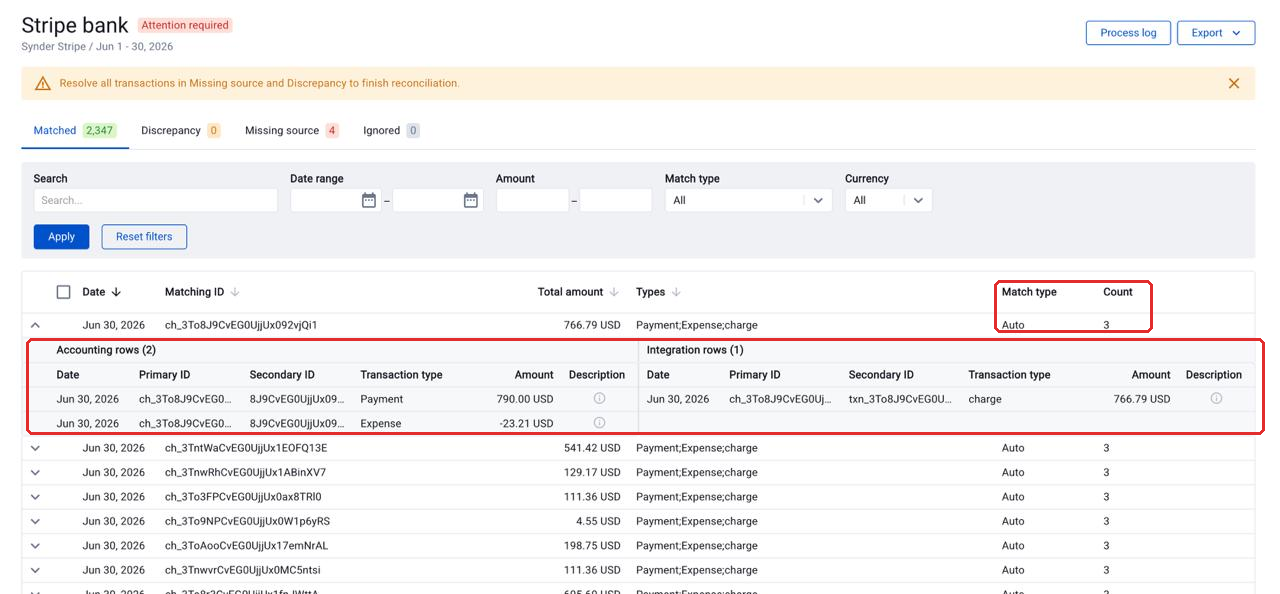Click integration Secondary ID txn_3To8J9CvEG0U...
The height and width of the screenshot is (594, 1280).
coord(900,398)
